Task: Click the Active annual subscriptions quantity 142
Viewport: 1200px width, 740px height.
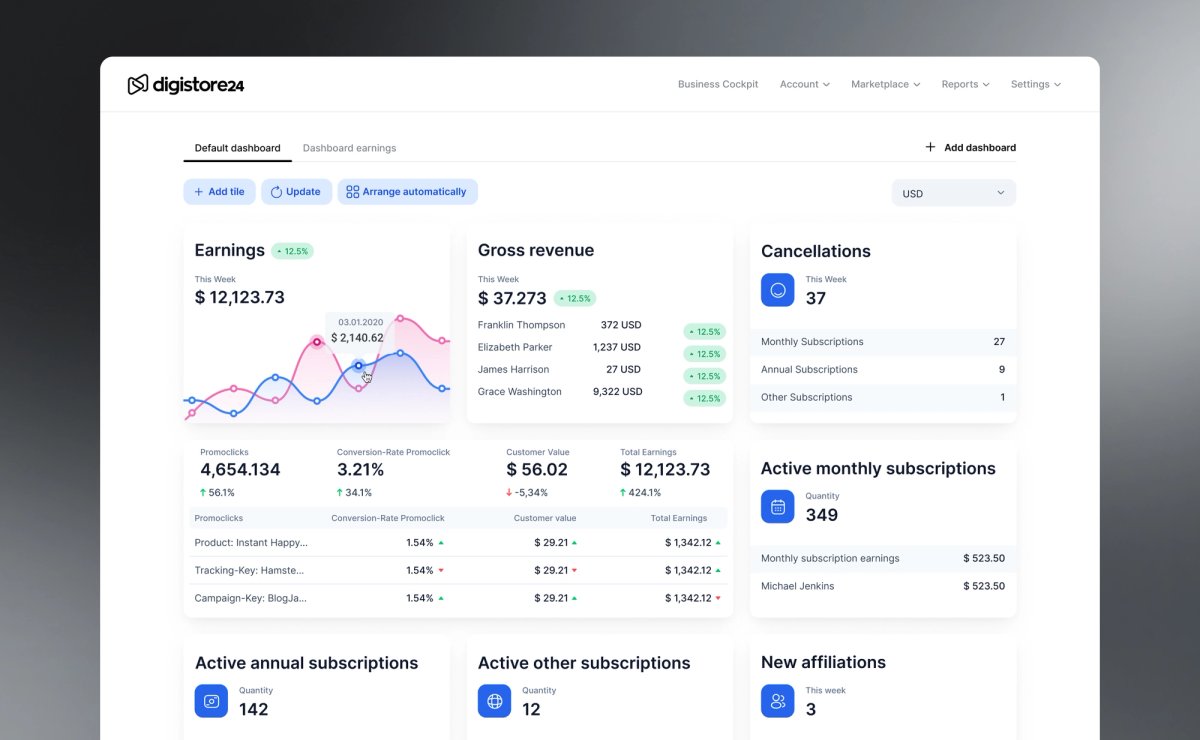Action: coord(254,710)
